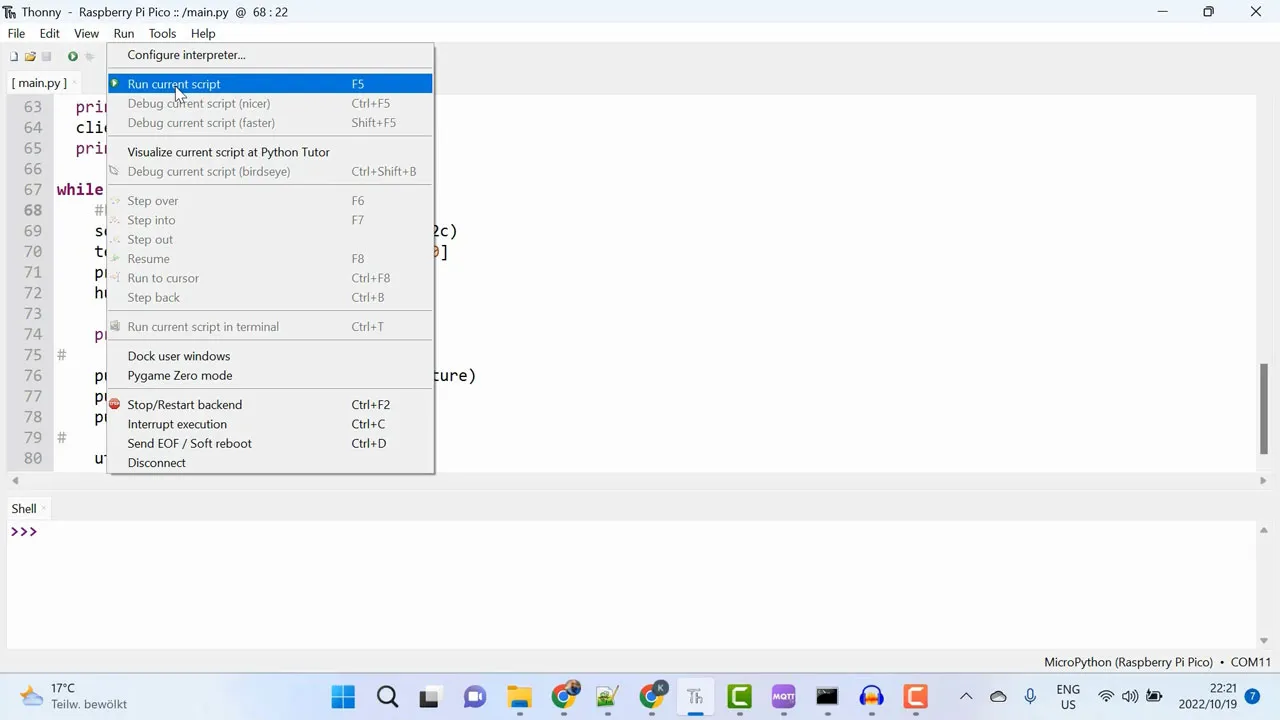The image size is (1280, 720).
Task: Click the Save file disk icon
Action: point(46,57)
